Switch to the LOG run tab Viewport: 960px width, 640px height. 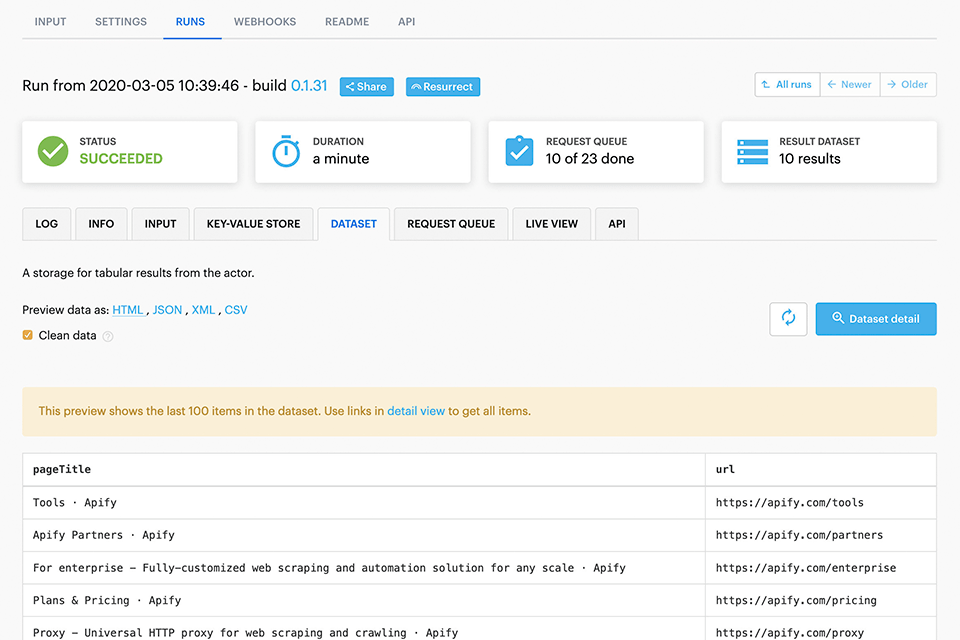pos(47,224)
